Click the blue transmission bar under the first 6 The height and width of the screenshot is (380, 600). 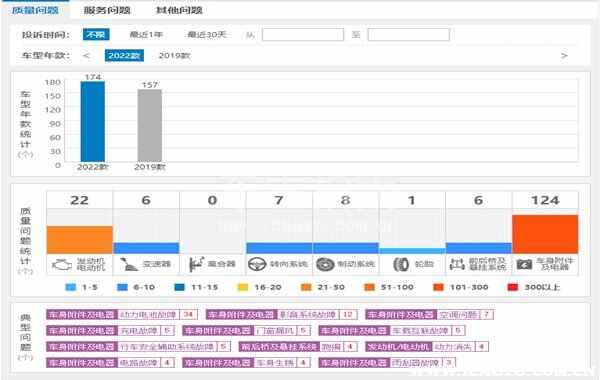pos(146,248)
